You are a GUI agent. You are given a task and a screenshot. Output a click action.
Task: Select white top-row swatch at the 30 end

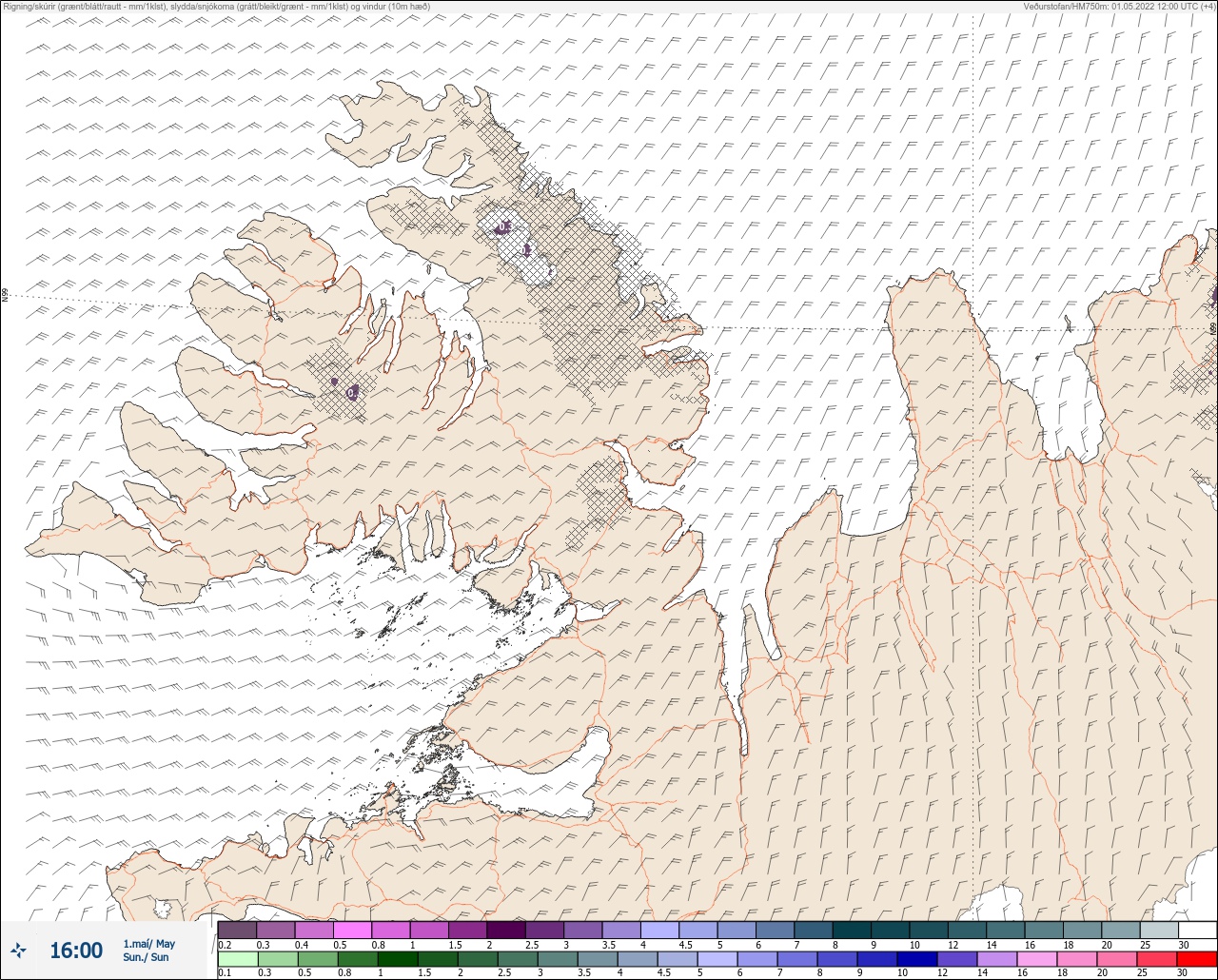(1198, 930)
